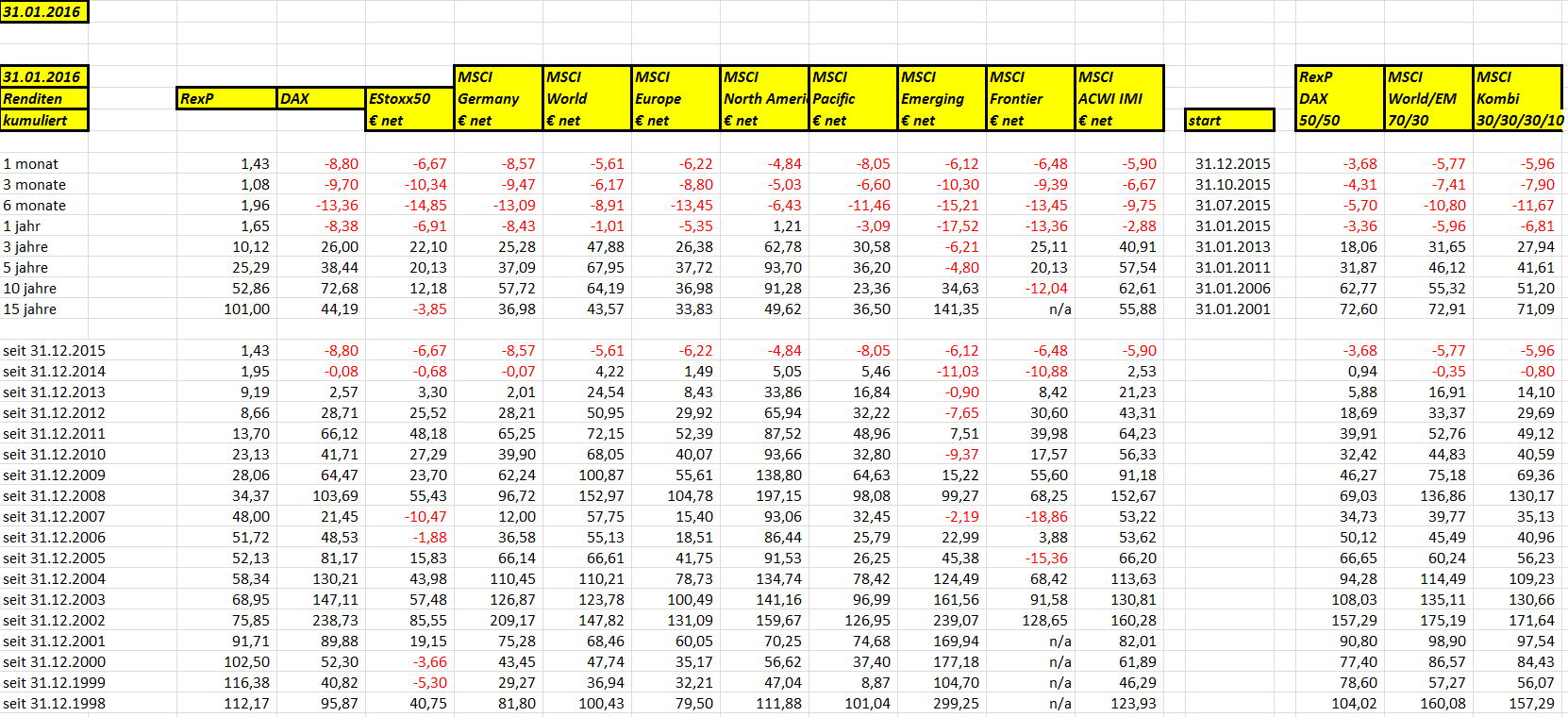This screenshot has height=717, width=1568.
Task: Select the "seit 31.12.1998" row label
Action: pos(54,704)
